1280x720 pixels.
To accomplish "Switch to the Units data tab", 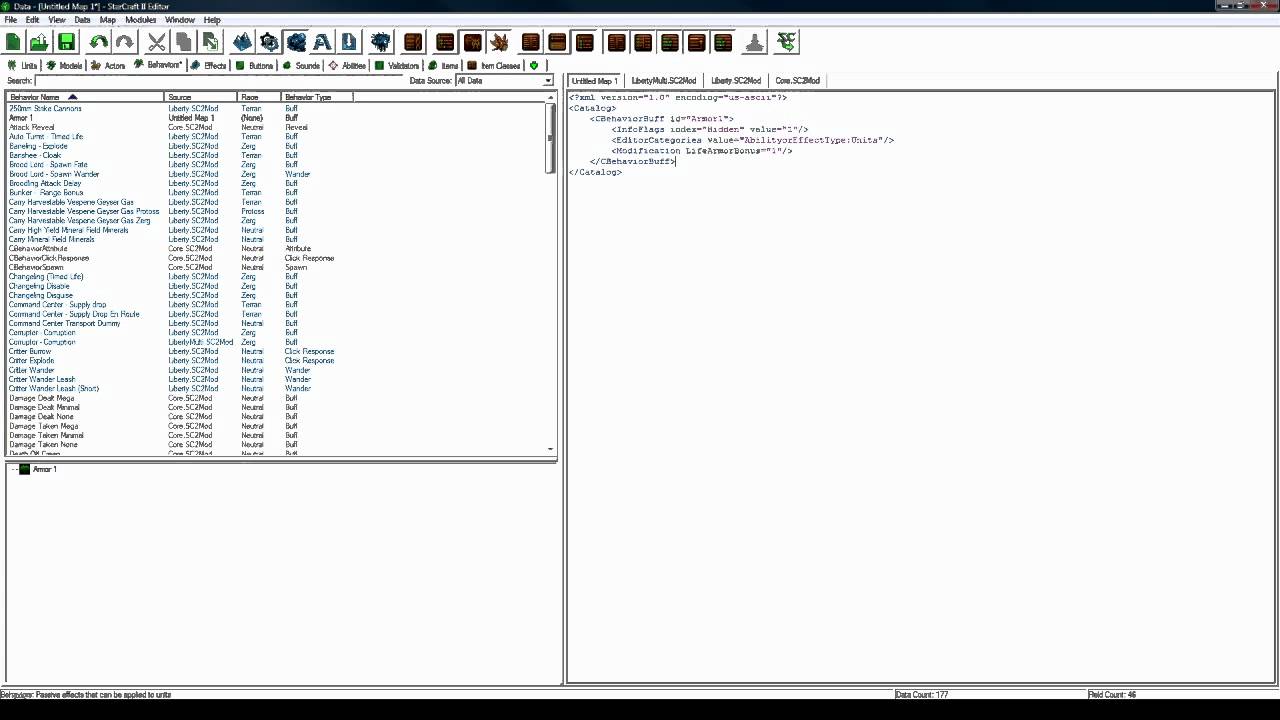I will coord(22,66).
